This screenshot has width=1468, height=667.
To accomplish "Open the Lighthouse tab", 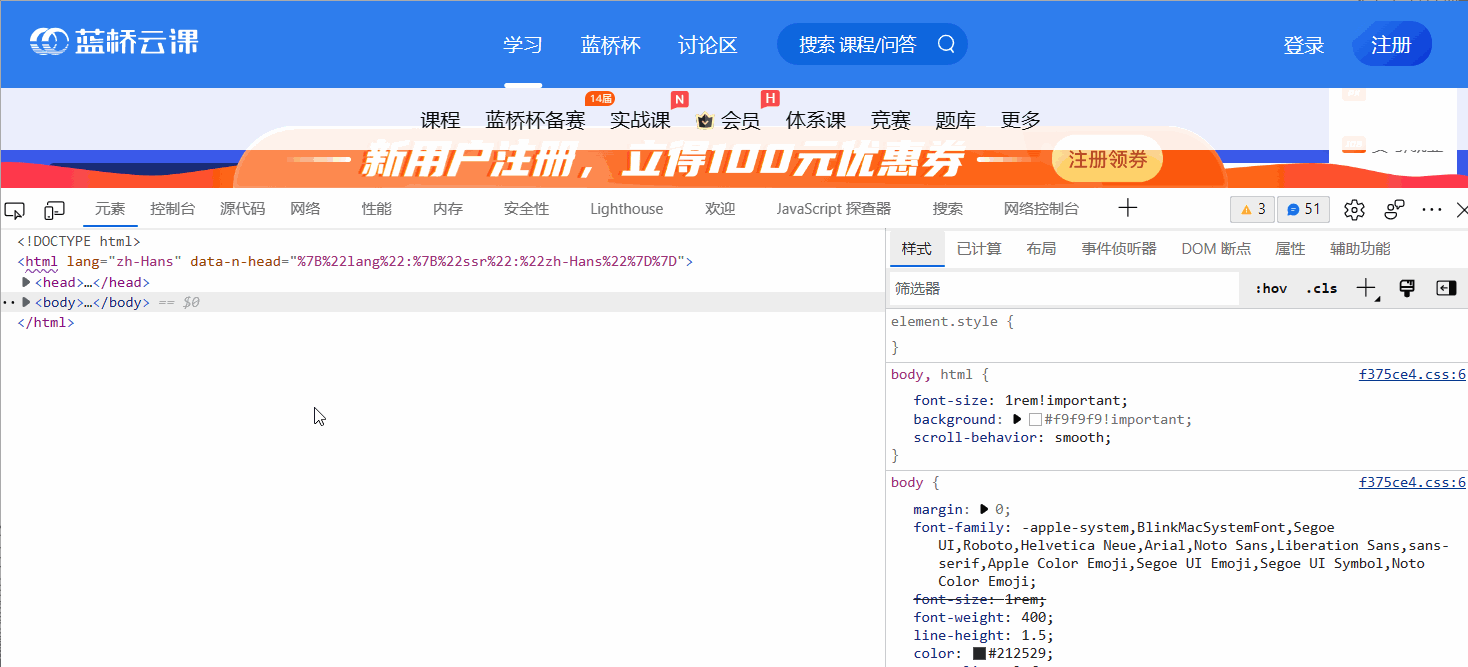I will [627, 209].
